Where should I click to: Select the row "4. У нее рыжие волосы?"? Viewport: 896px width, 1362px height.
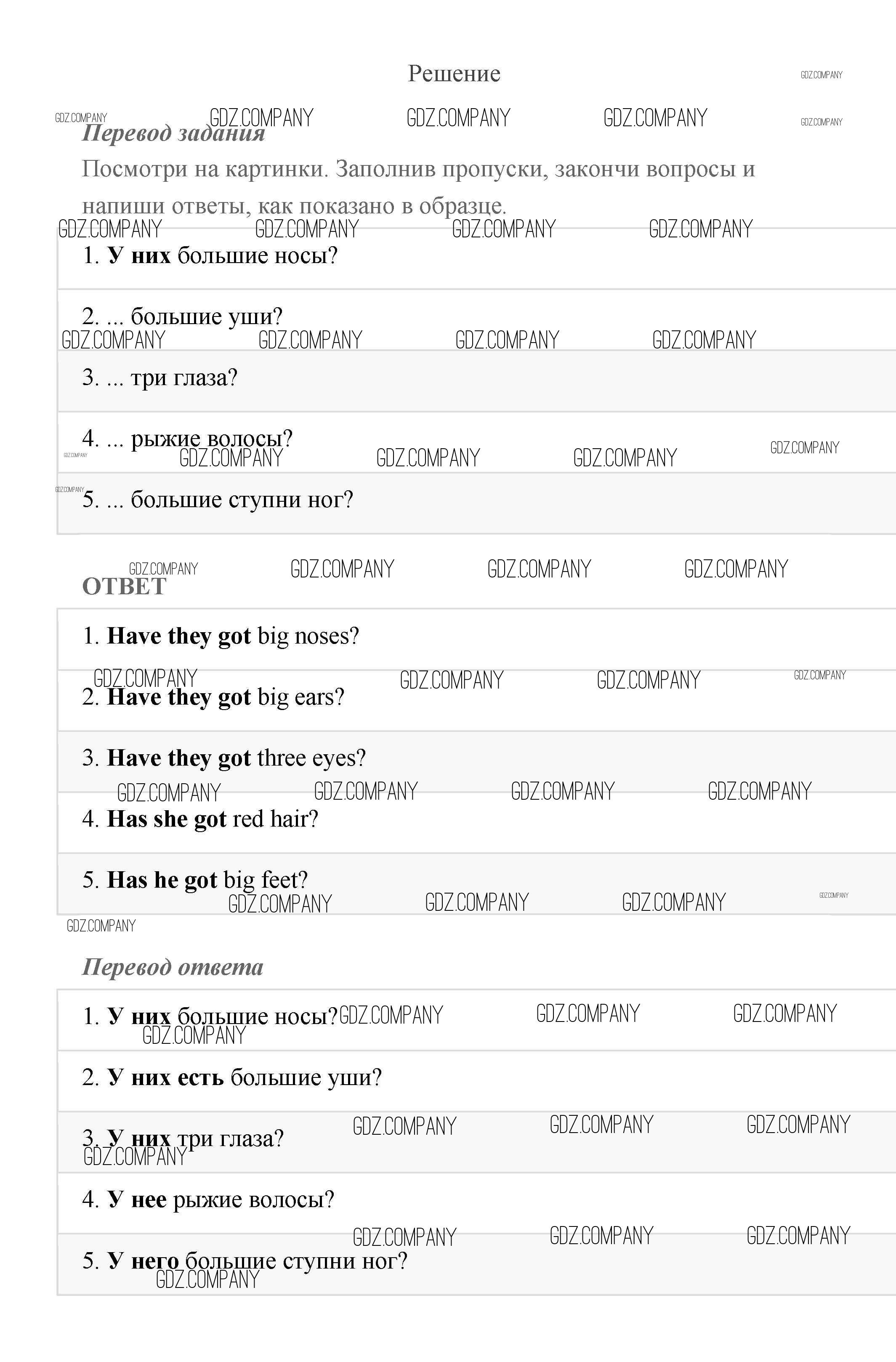coord(208,1200)
